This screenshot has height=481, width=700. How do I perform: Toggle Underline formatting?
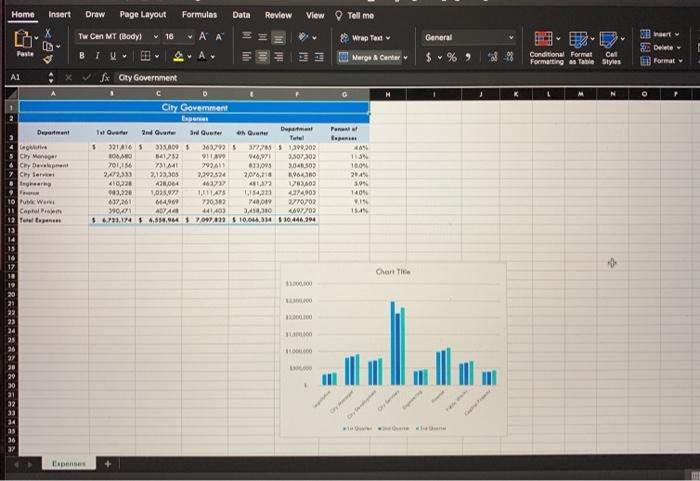[x=112, y=56]
